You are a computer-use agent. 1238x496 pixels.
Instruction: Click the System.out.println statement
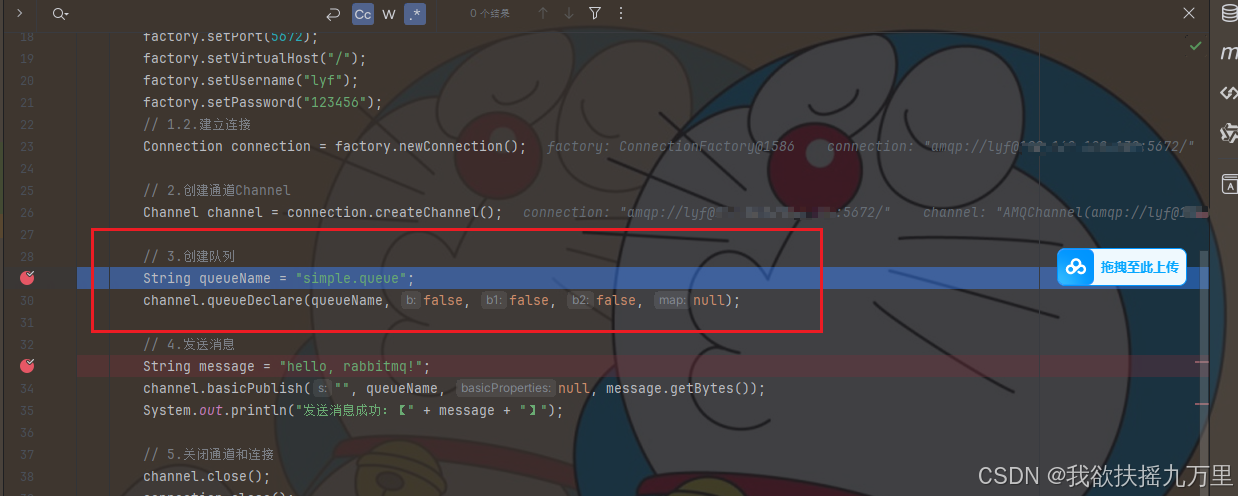(353, 410)
